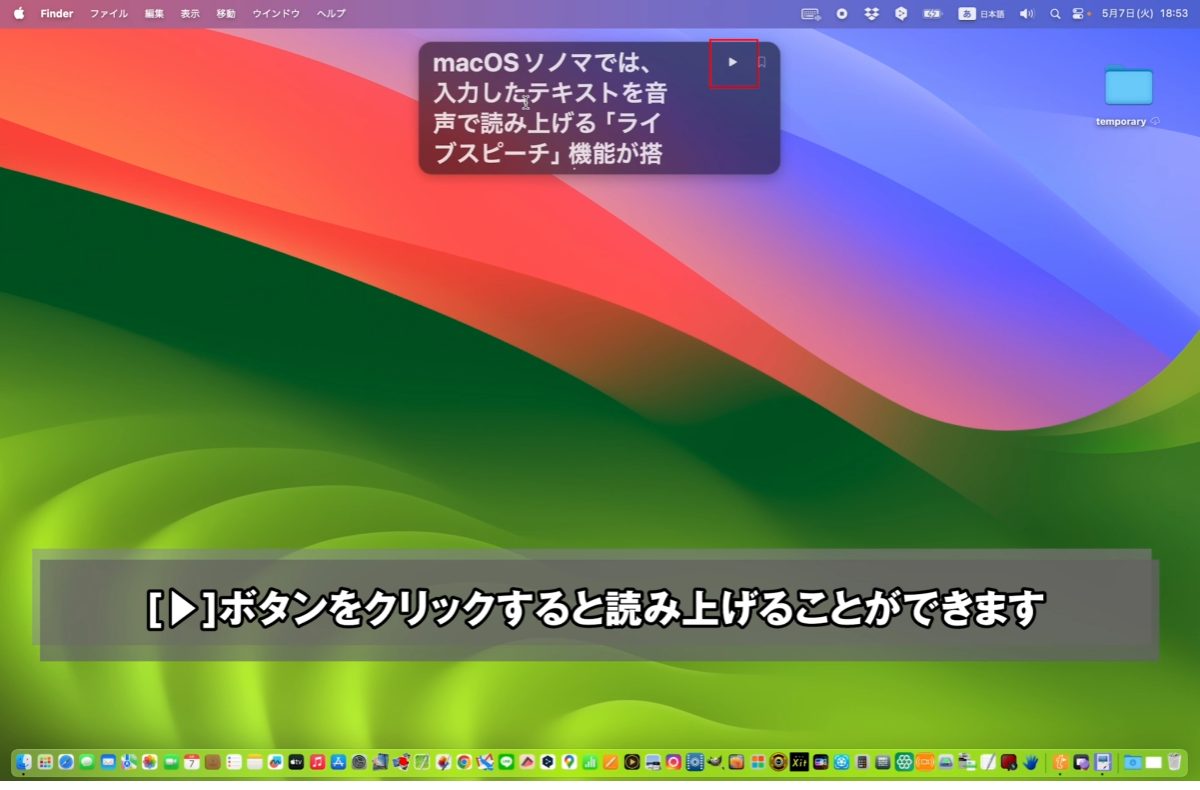Open Music from the Dock
Image resolution: width=1200 pixels, height=790 pixels.
click(317, 762)
